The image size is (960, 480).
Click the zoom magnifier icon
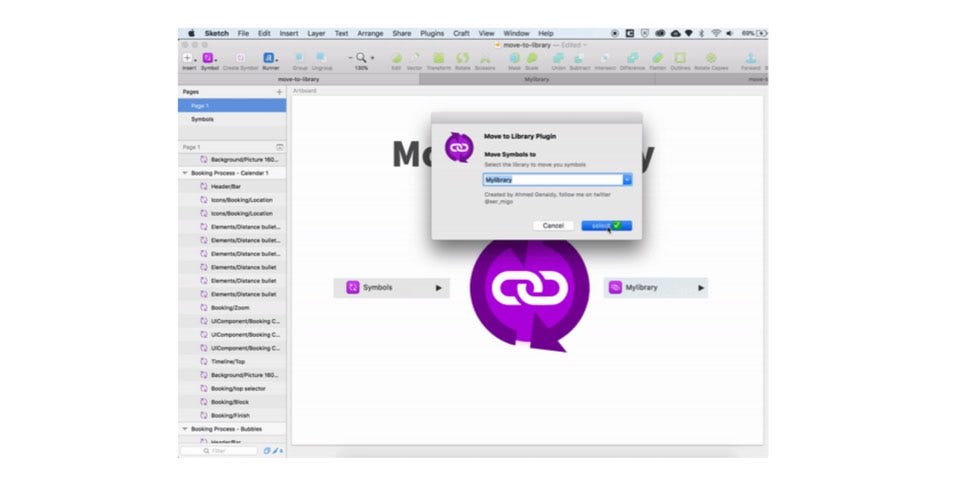361,58
